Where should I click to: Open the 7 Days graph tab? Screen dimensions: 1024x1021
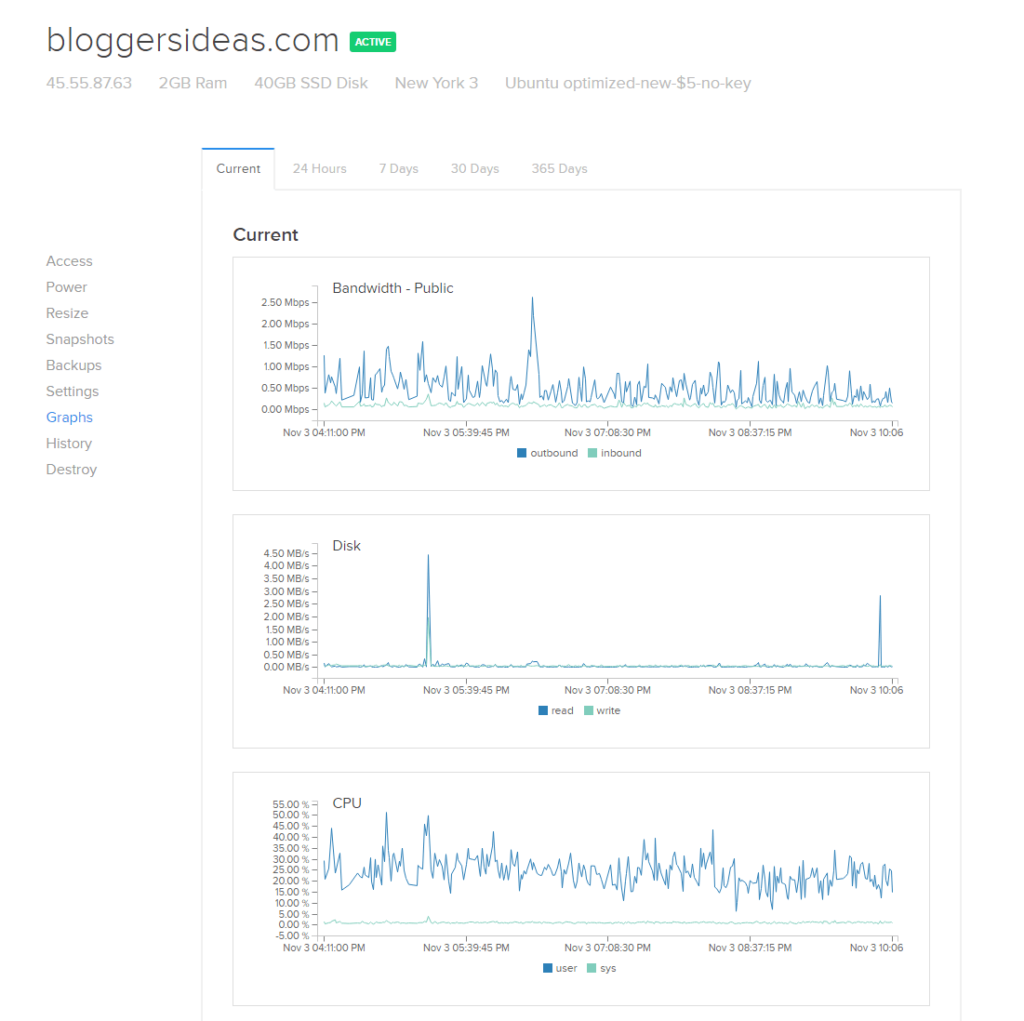coord(398,169)
